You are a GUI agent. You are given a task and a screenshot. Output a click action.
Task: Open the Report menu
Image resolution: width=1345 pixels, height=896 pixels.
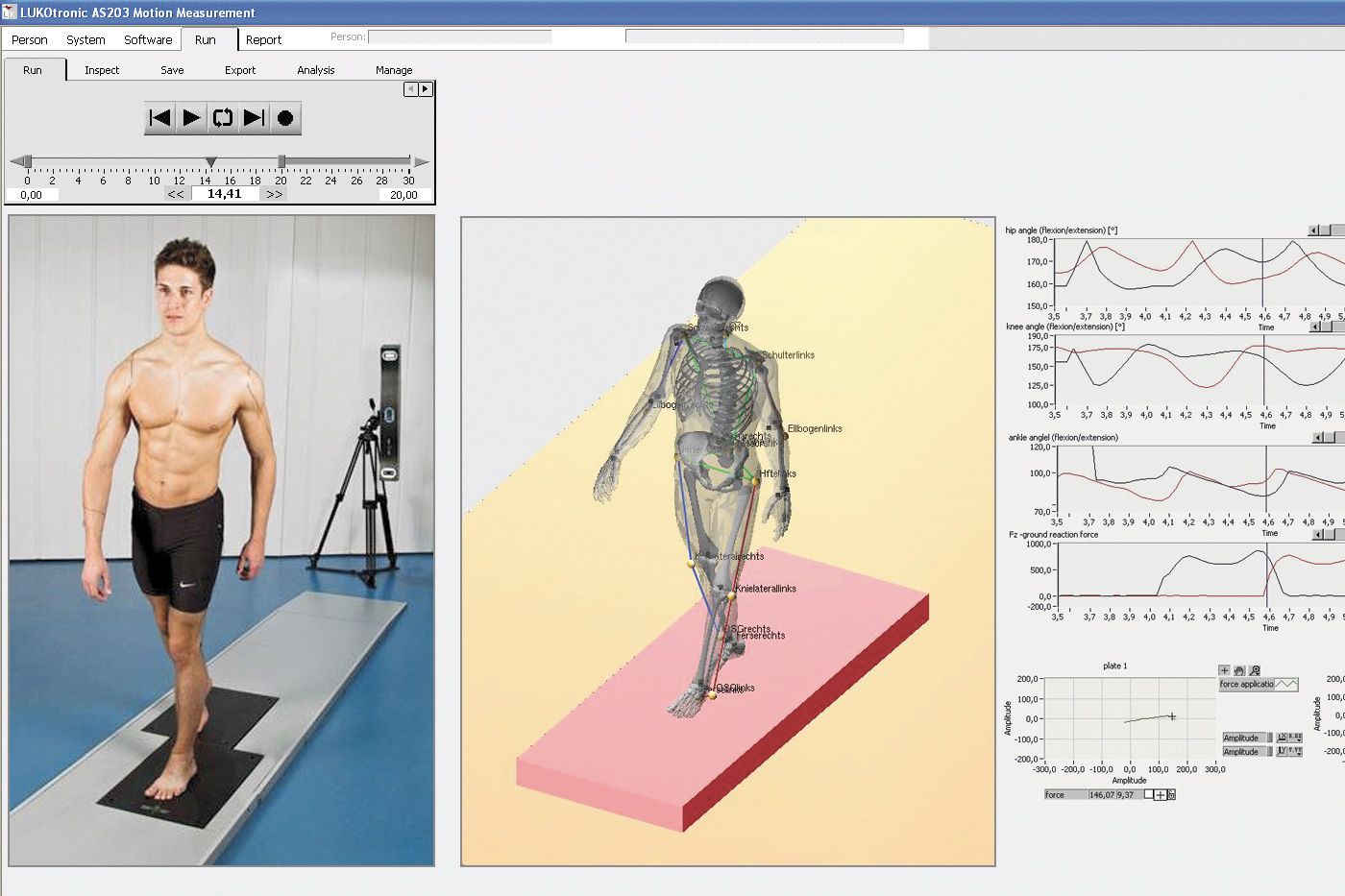263,40
